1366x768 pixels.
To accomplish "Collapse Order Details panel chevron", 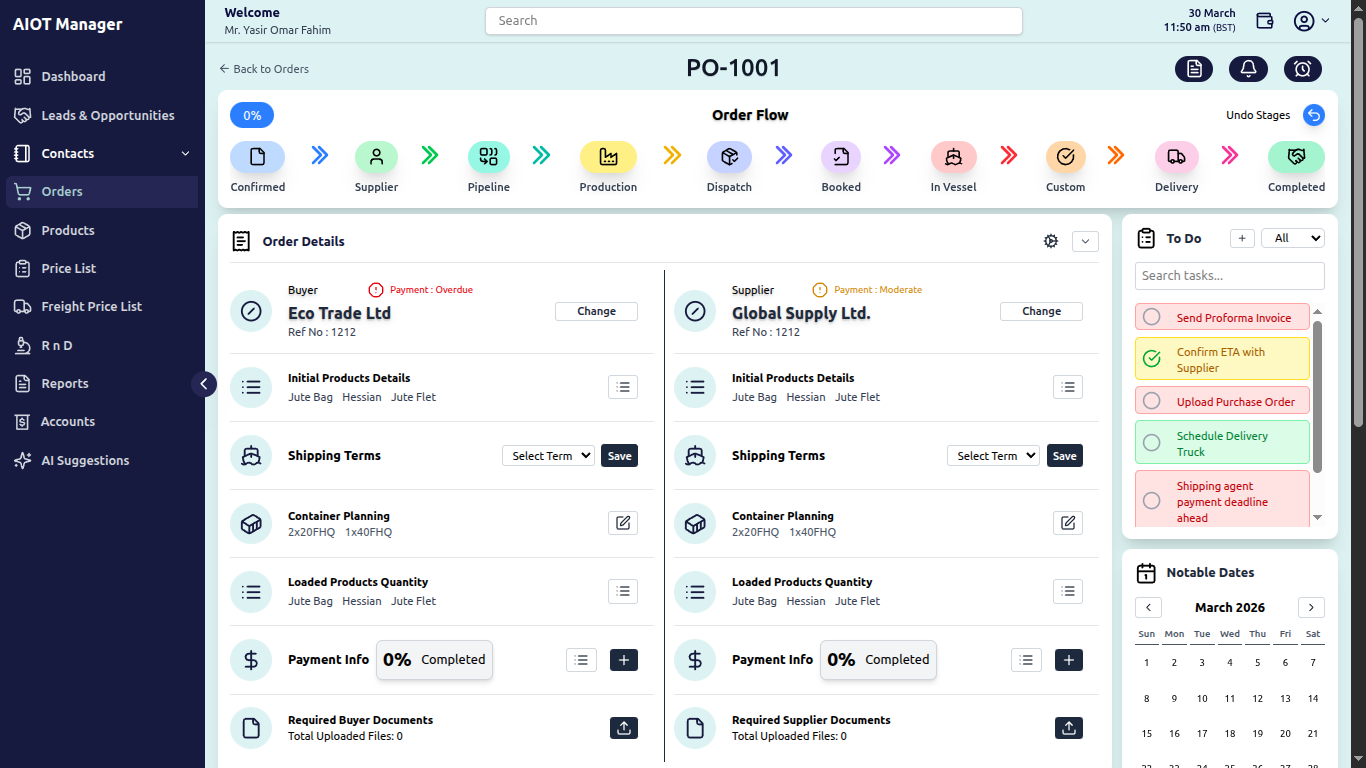I will [x=1085, y=241].
